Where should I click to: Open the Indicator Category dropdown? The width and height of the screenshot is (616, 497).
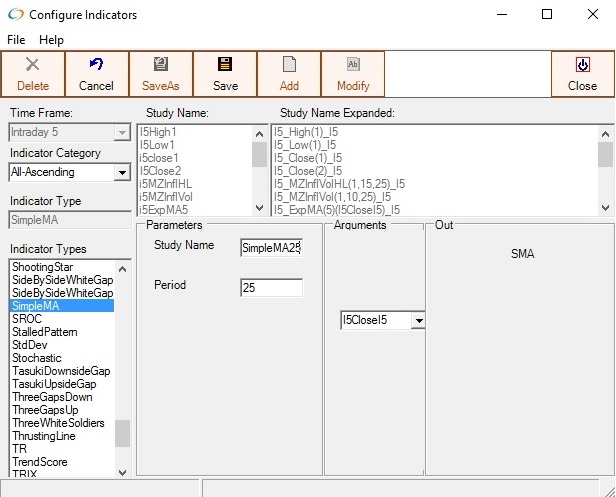(122, 173)
